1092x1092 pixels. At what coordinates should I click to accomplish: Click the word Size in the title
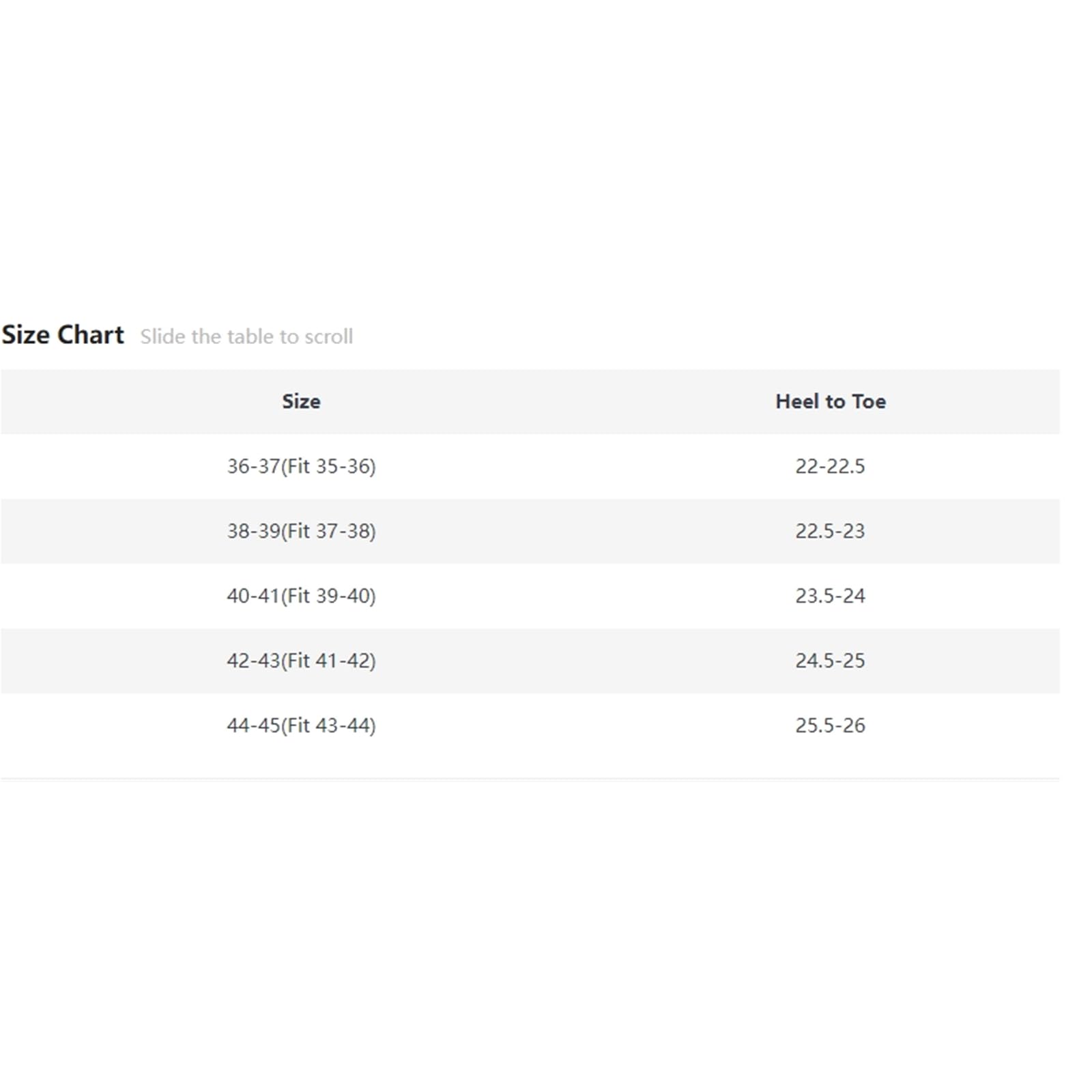click(x=26, y=335)
